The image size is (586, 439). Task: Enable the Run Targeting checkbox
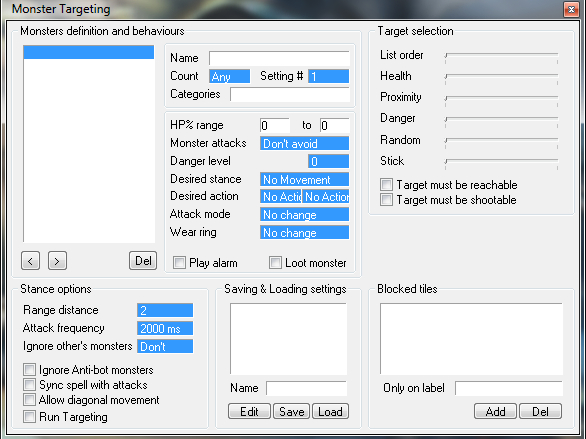click(29, 416)
